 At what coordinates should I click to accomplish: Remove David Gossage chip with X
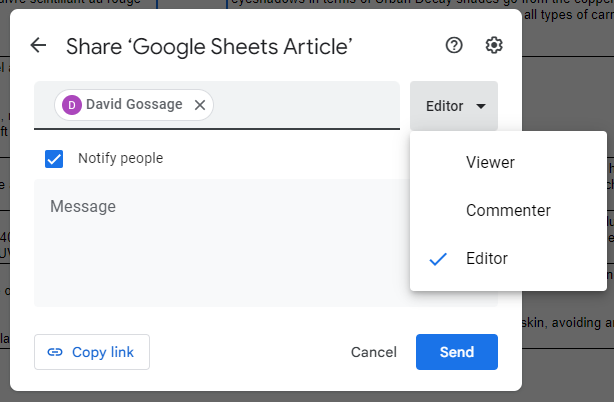coord(200,105)
